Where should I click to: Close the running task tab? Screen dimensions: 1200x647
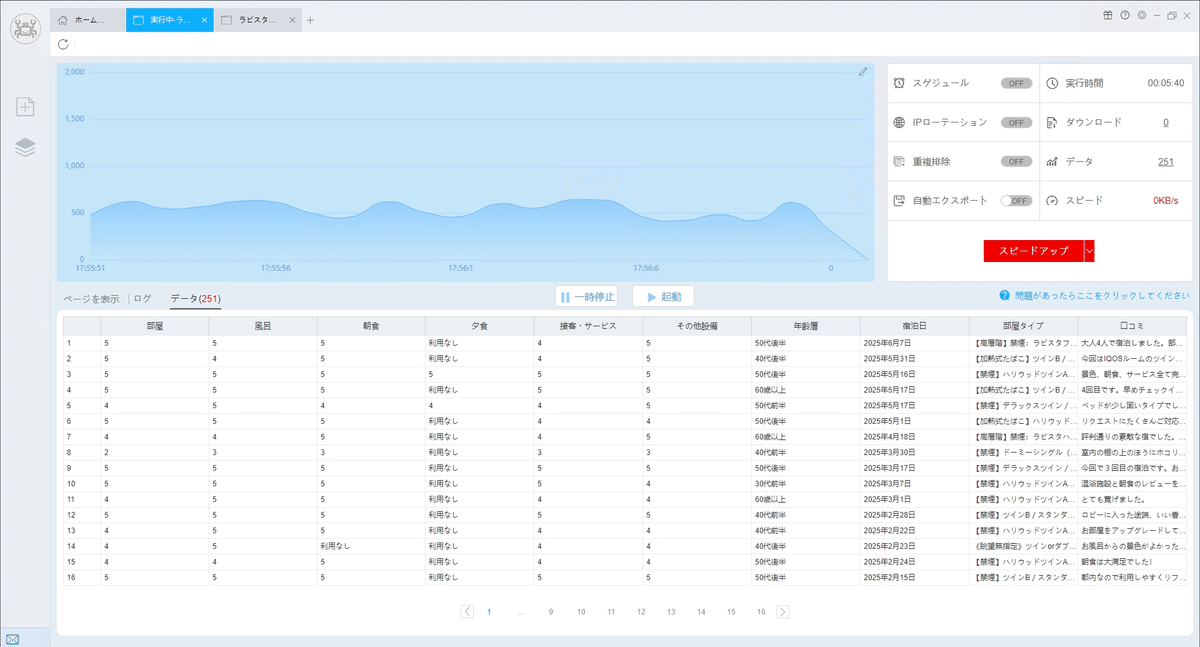[x=204, y=20]
